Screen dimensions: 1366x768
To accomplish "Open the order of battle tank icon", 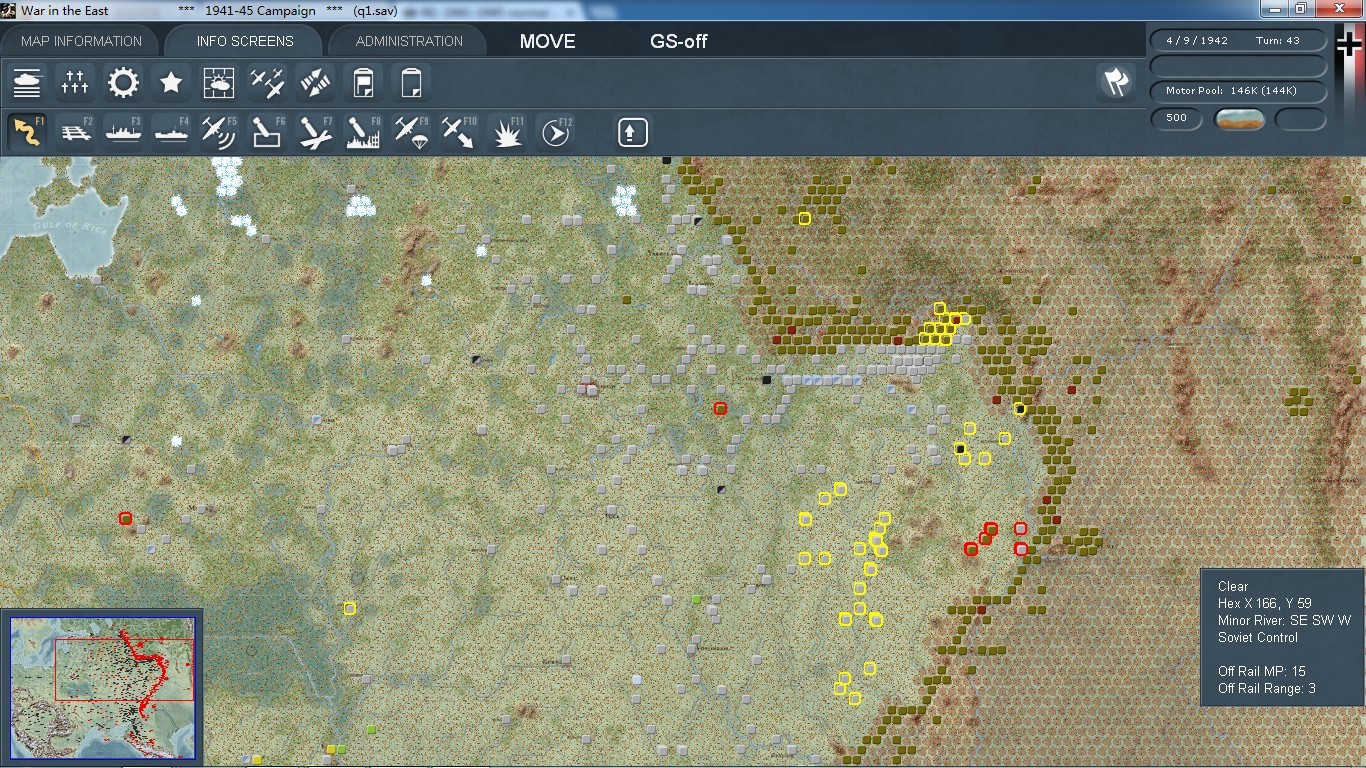I will point(27,83).
